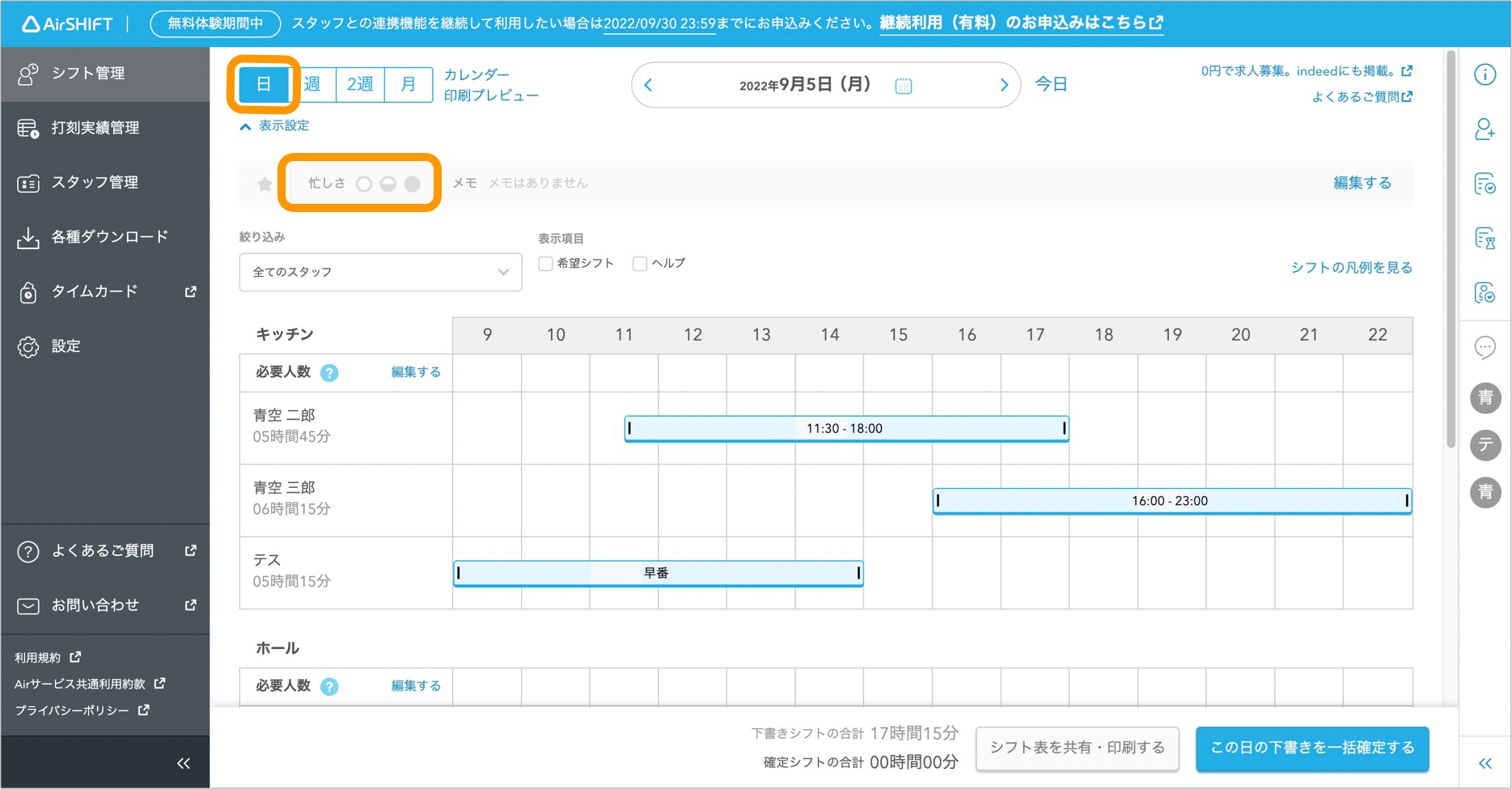Open the calendar picker icon beside the date

coord(904,84)
